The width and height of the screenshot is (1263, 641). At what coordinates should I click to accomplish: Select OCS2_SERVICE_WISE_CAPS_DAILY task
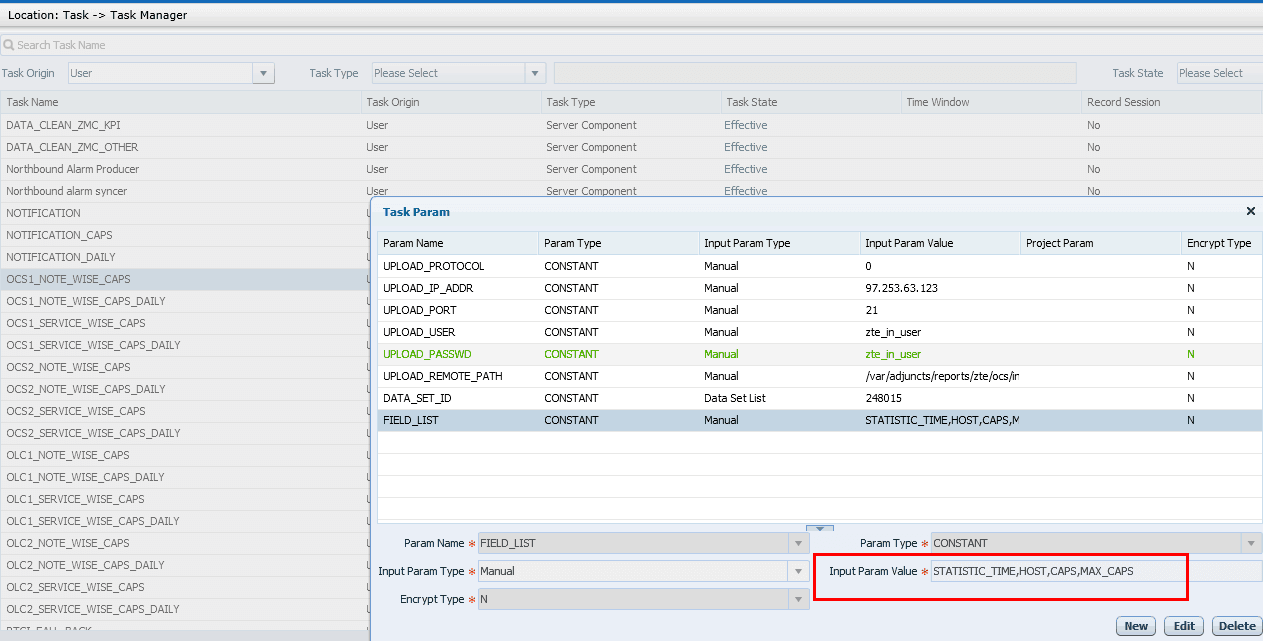(185, 433)
